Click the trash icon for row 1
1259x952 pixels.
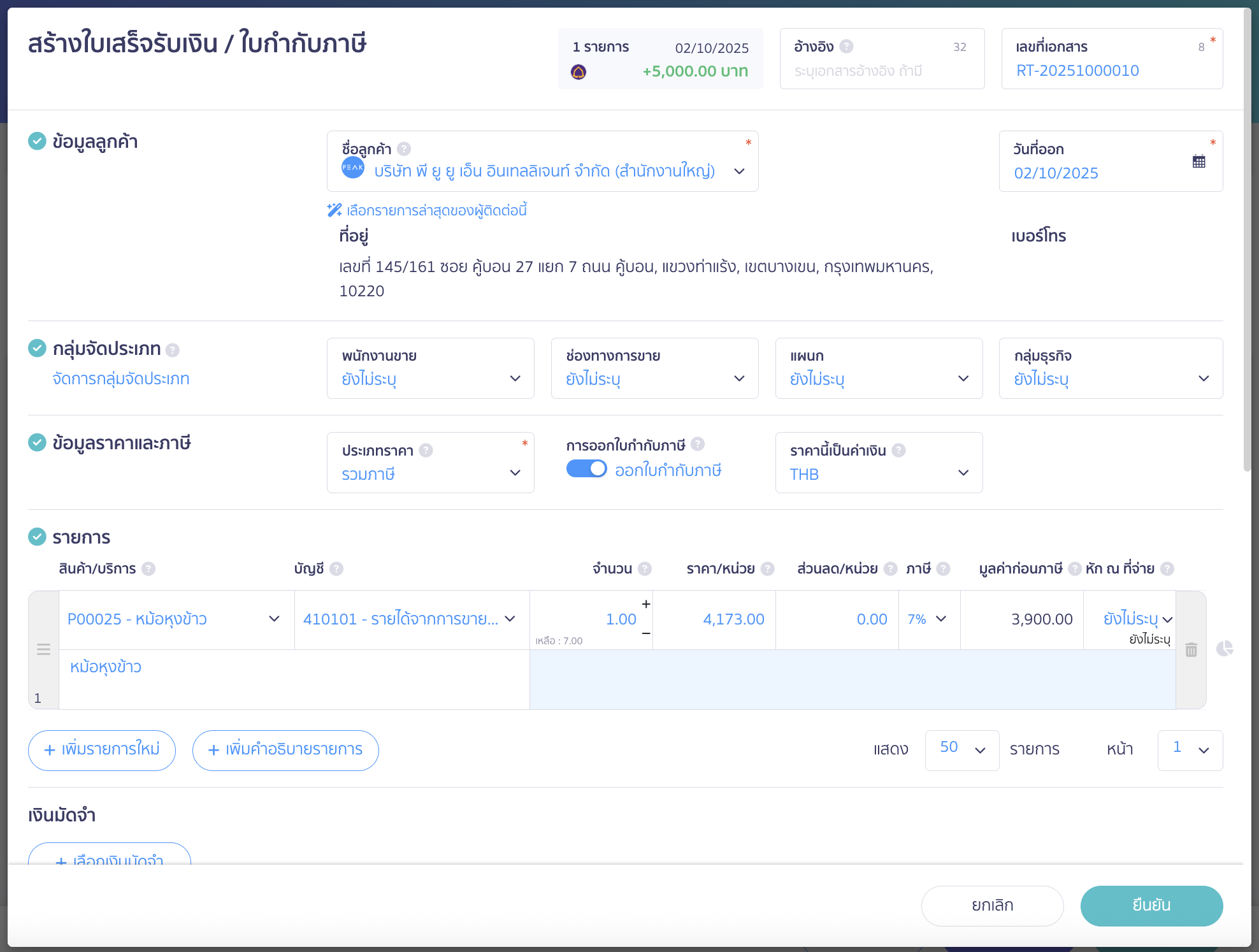(1191, 649)
